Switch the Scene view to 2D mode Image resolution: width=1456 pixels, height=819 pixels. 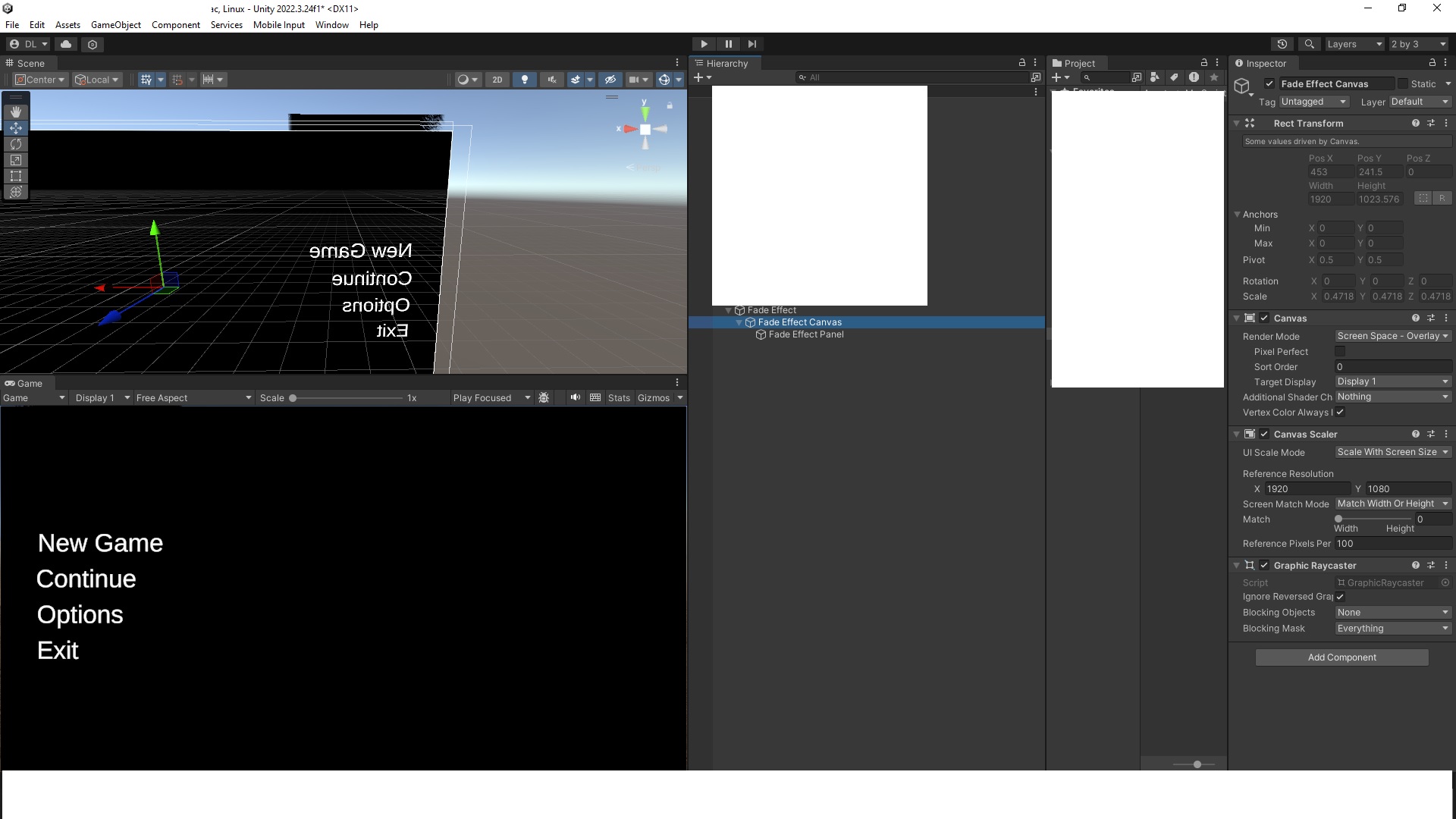497,79
